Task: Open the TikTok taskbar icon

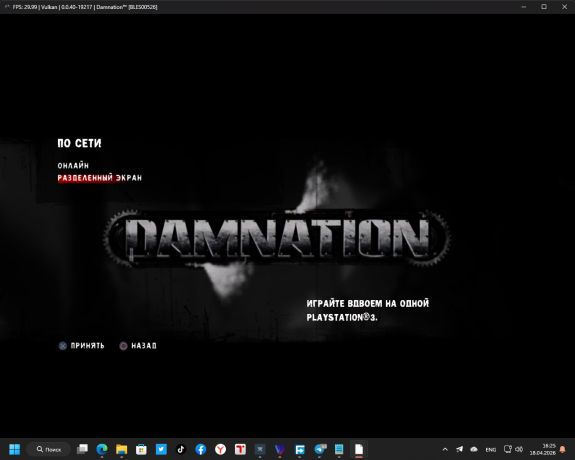Action: [x=181, y=449]
